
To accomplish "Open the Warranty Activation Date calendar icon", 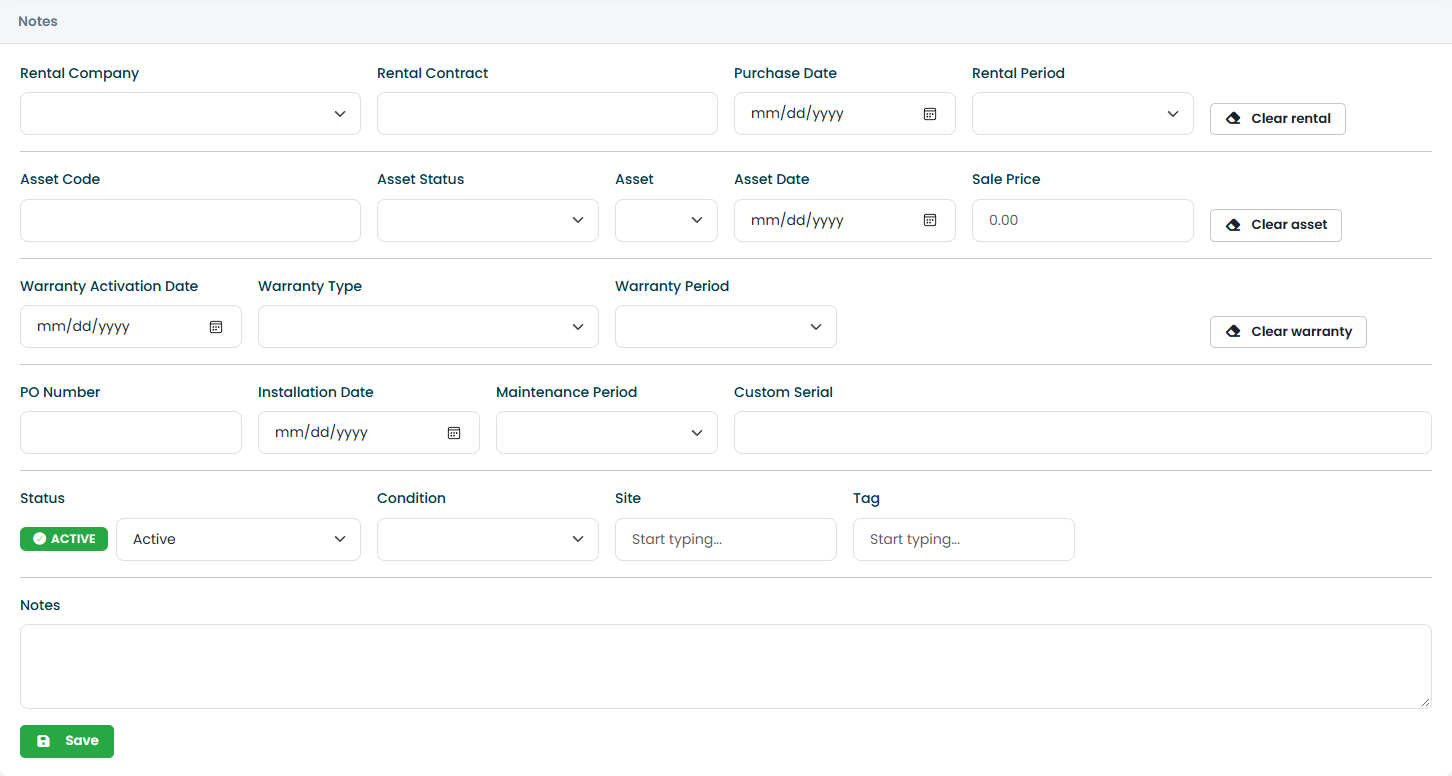I will click(x=216, y=327).
